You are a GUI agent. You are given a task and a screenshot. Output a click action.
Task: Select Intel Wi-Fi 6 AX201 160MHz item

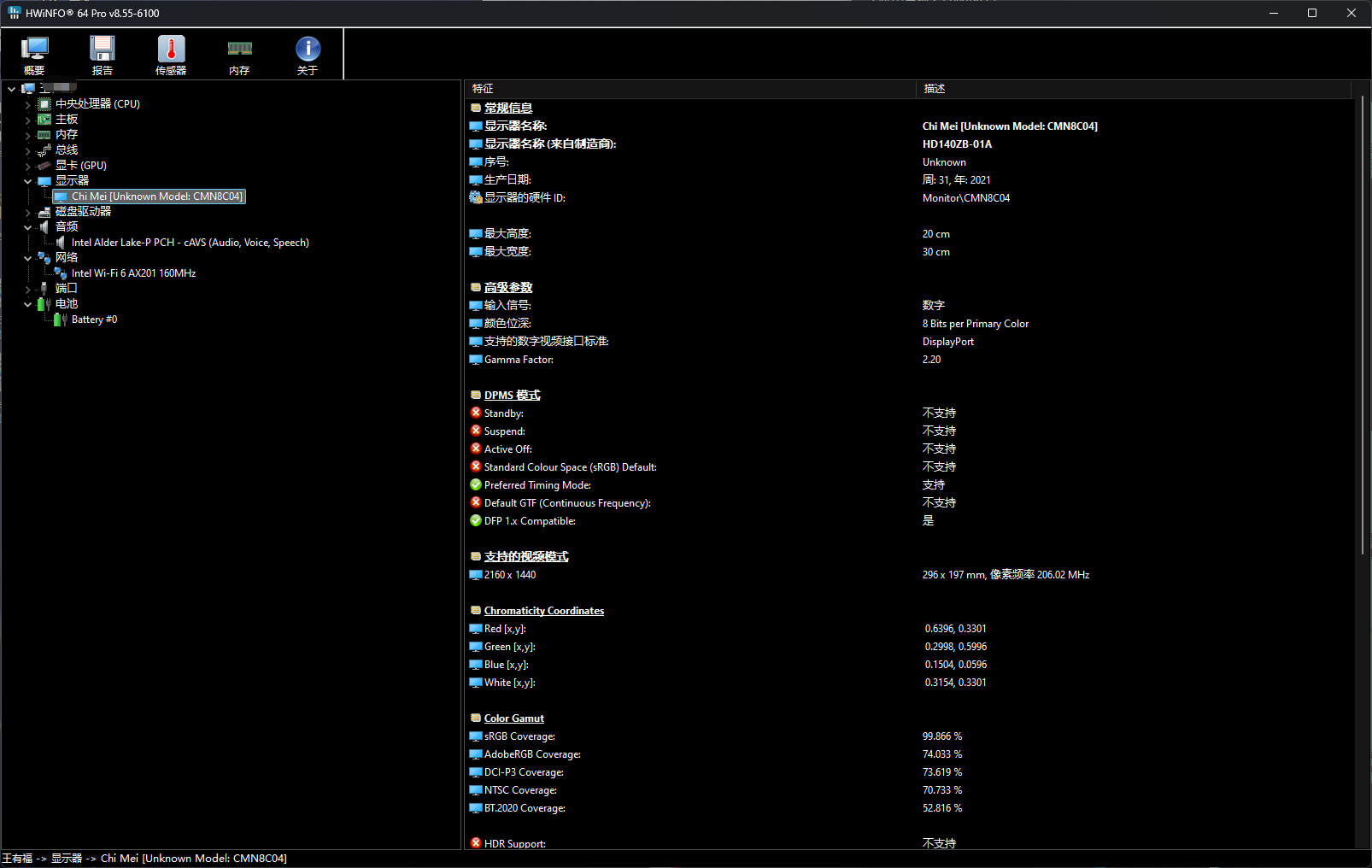pos(133,273)
